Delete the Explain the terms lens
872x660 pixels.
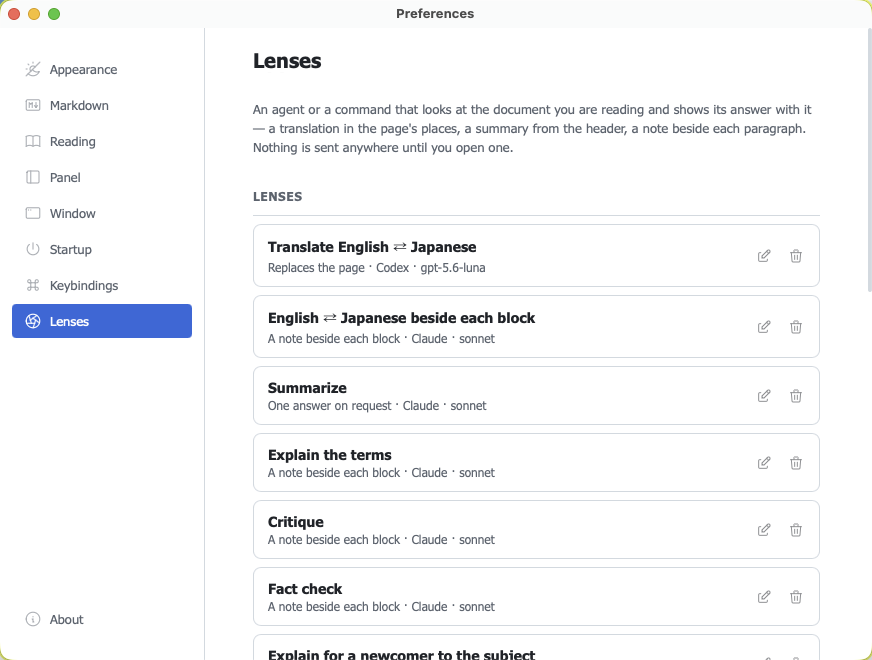(x=796, y=463)
